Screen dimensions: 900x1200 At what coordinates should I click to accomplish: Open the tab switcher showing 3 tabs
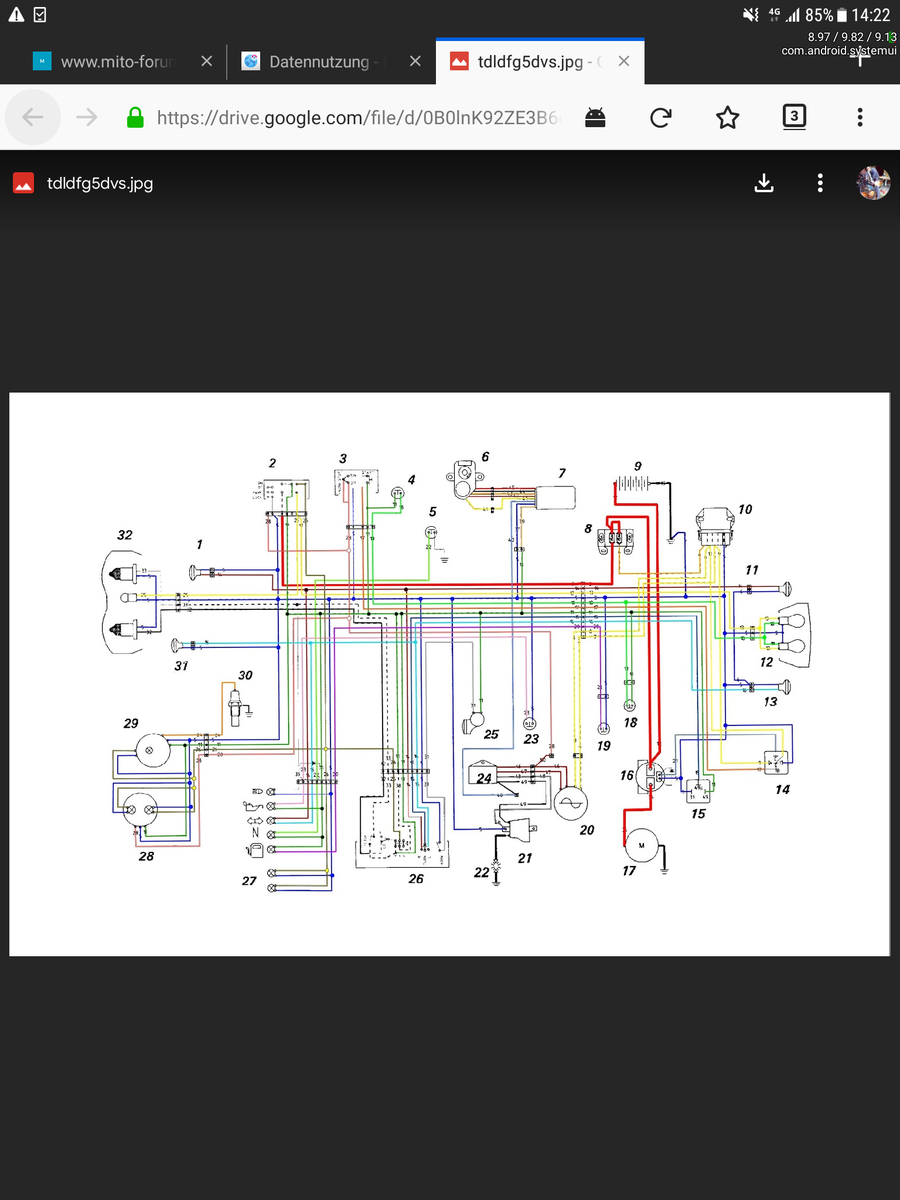pos(793,118)
